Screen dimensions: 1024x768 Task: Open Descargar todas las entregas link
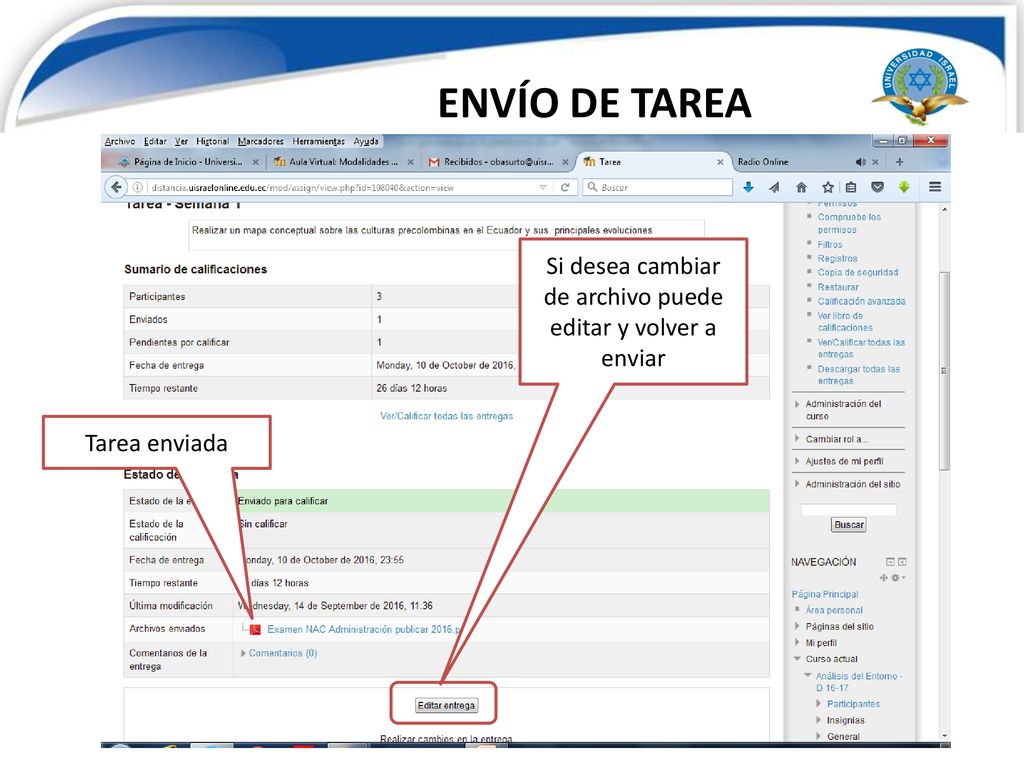tap(859, 375)
